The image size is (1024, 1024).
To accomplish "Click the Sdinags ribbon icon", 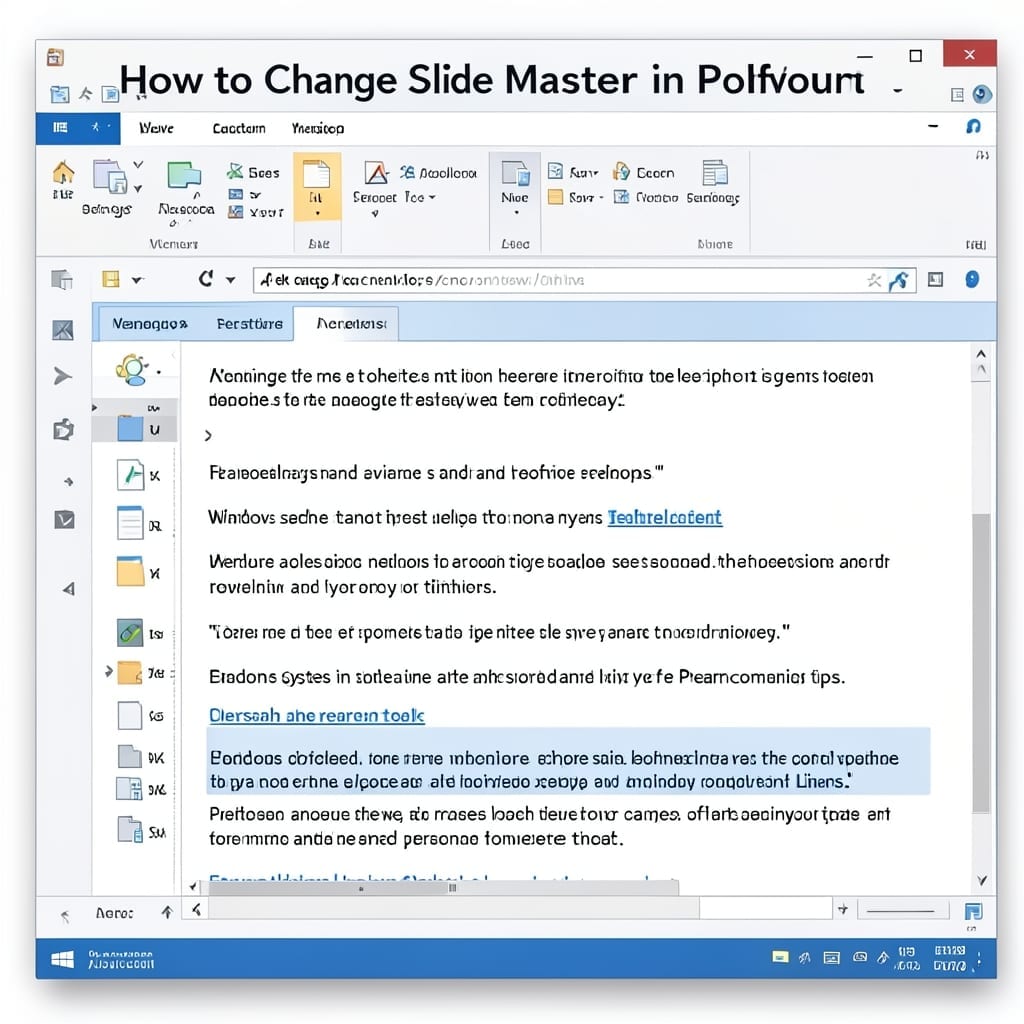I will (110, 176).
